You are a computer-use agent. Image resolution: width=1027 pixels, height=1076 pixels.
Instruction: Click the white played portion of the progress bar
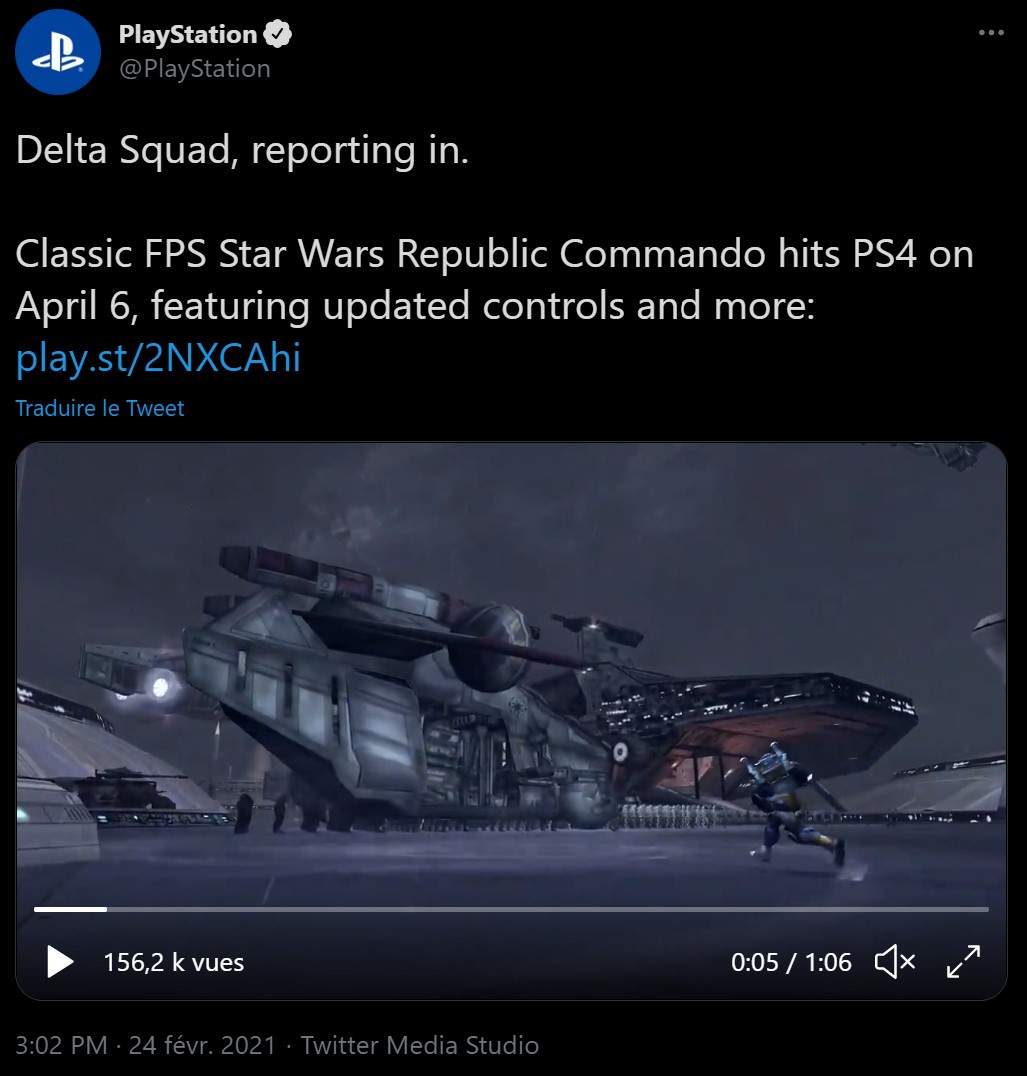(x=70, y=909)
